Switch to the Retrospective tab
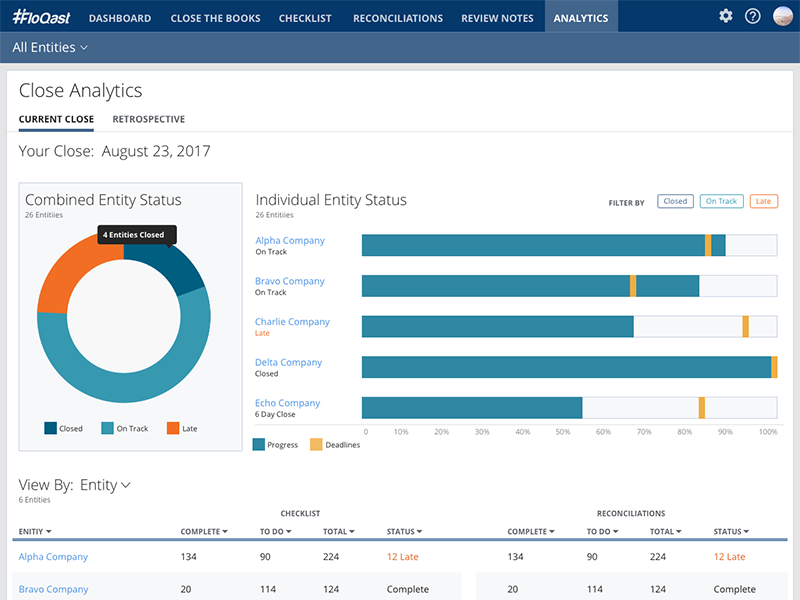The image size is (800, 600). (148, 119)
